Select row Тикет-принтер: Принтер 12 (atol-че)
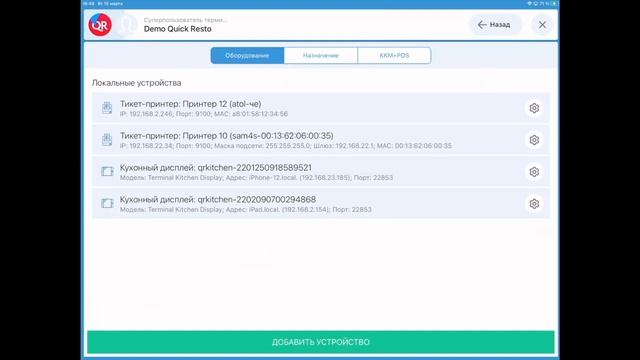This screenshot has height=360, width=640. tap(321, 108)
